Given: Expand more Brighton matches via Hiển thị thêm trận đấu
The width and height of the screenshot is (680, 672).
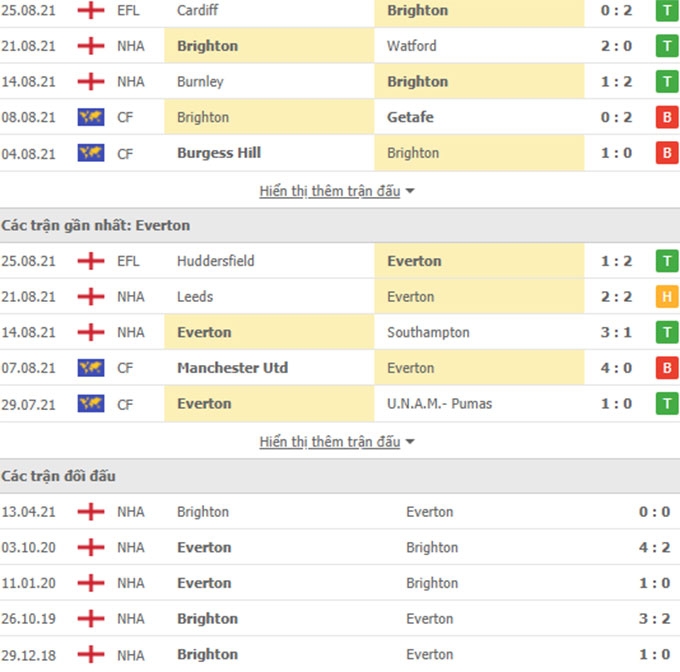Looking at the screenshot, I should tap(330, 191).
